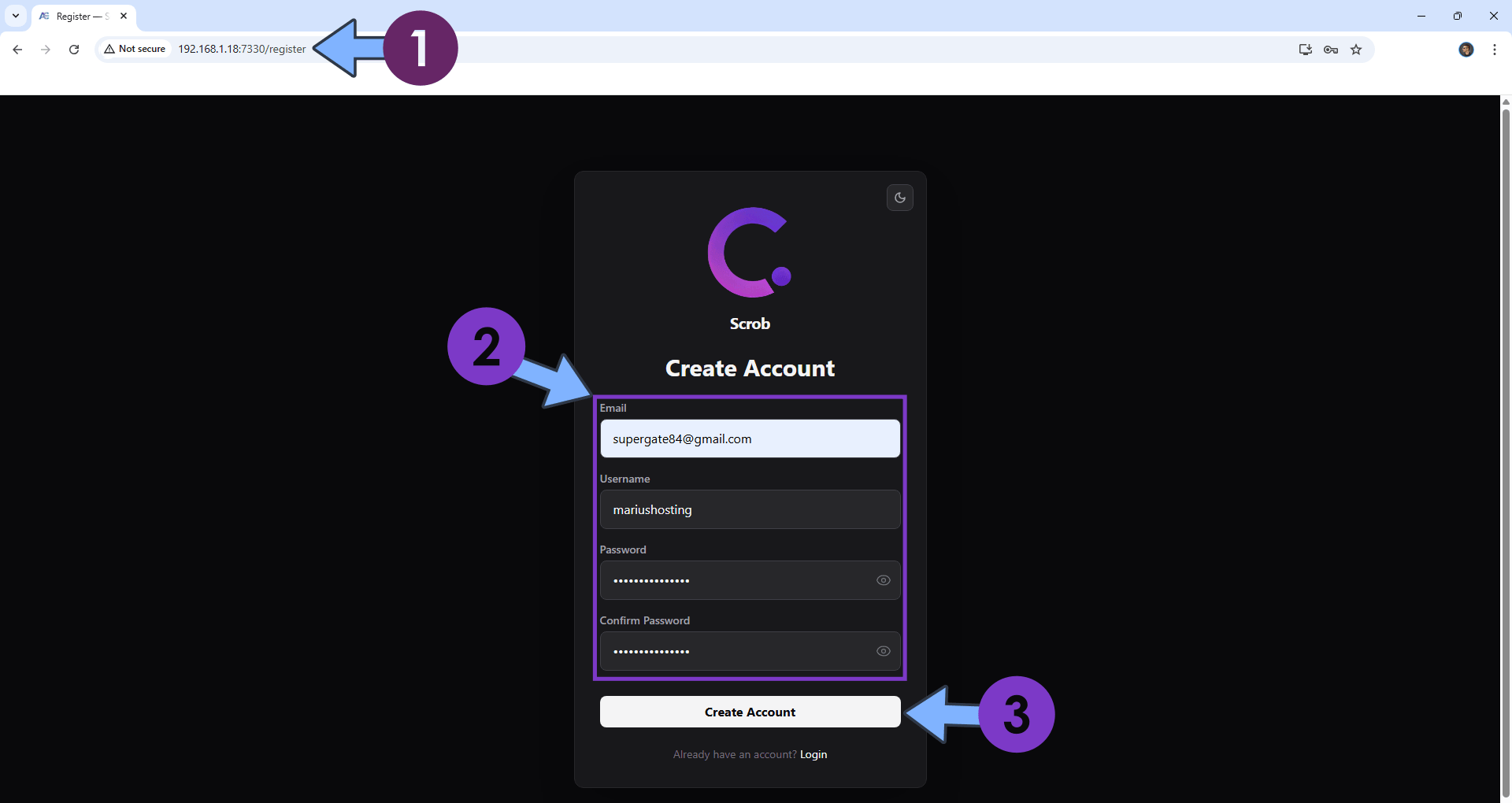This screenshot has width=1512, height=803.
Task: Click the browser back arrow
Action: tap(17, 50)
